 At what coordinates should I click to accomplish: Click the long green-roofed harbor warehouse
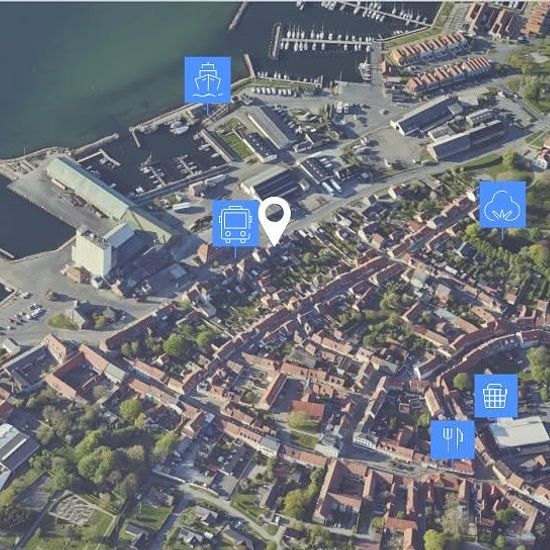coord(88,187)
